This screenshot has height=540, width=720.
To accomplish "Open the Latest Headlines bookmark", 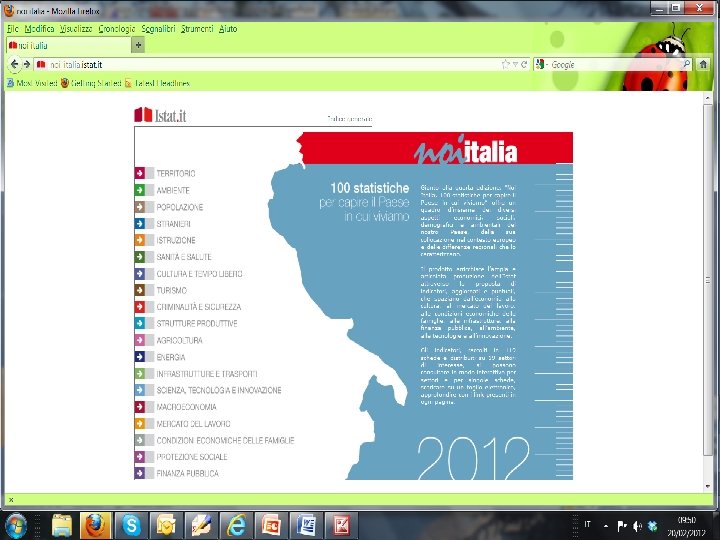I will click(157, 83).
